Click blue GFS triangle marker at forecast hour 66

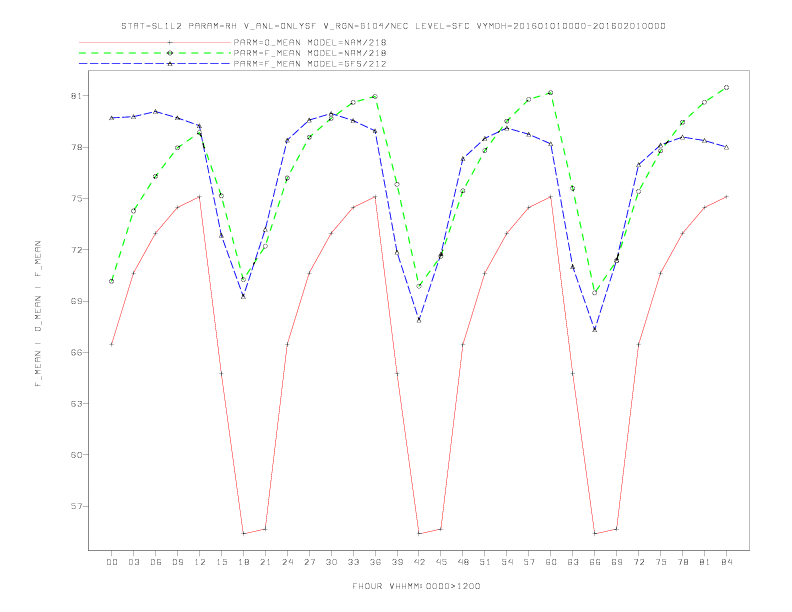click(595, 329)
